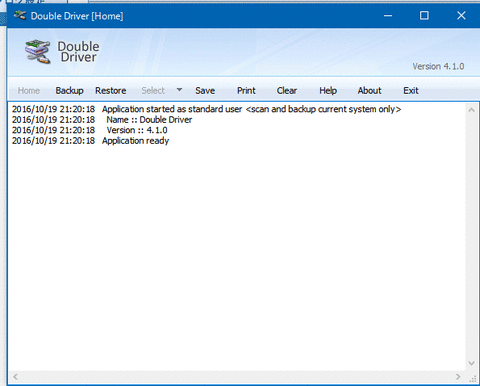Click the Select toolbar button
The width and height of the screenshot is (480, 386).
click(x=153, y=91)
